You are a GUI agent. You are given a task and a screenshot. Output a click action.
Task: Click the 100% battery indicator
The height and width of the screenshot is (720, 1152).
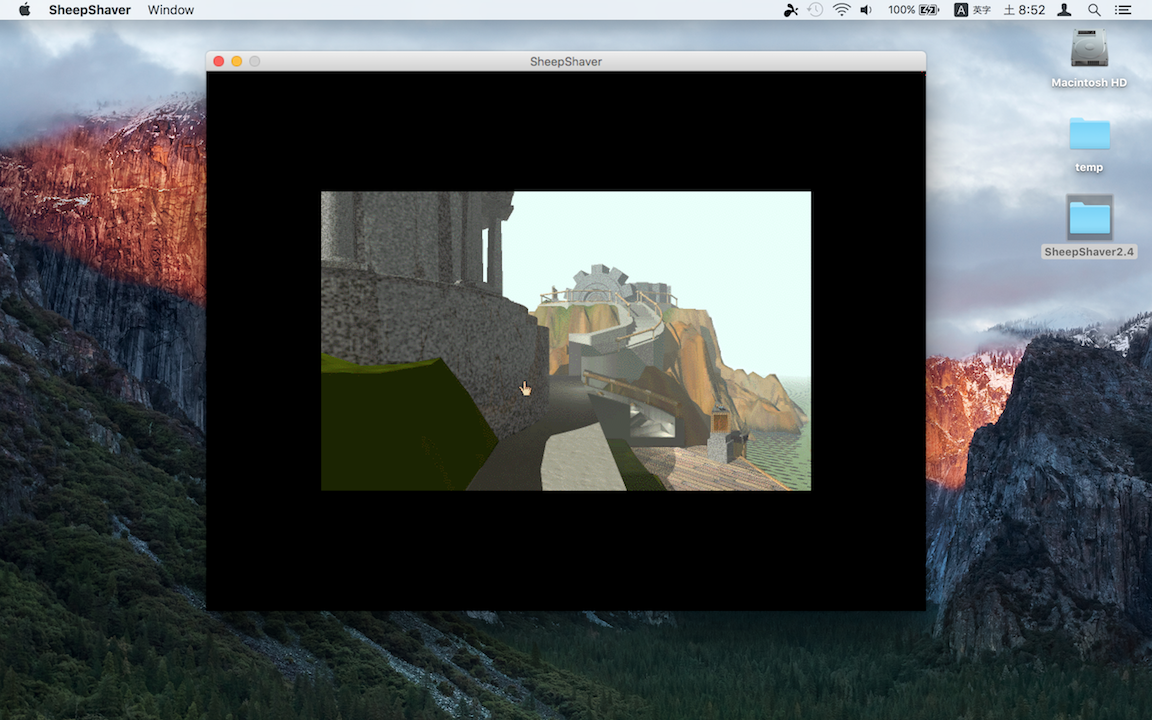[x=913, y=10]
